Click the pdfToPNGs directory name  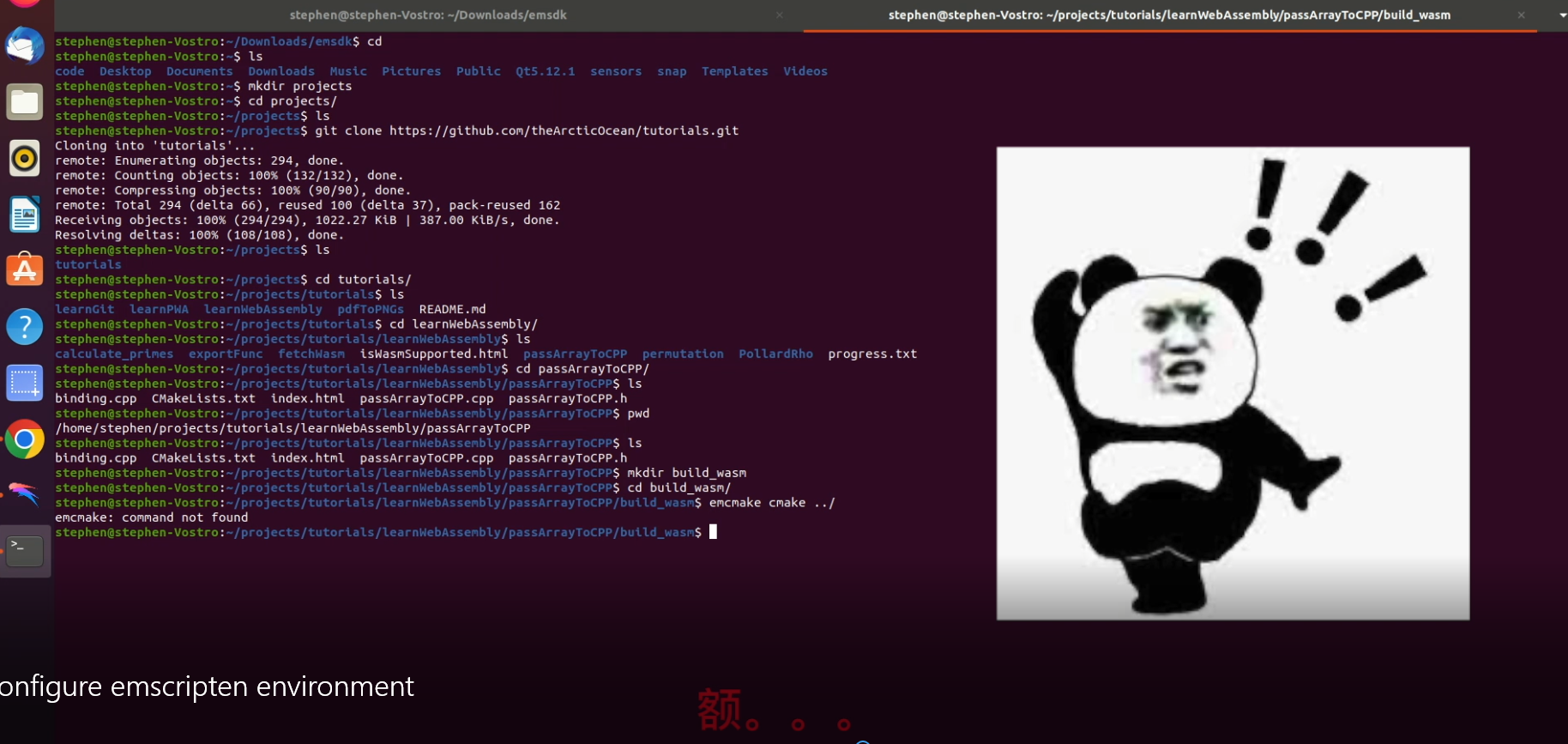pos(371,309)
